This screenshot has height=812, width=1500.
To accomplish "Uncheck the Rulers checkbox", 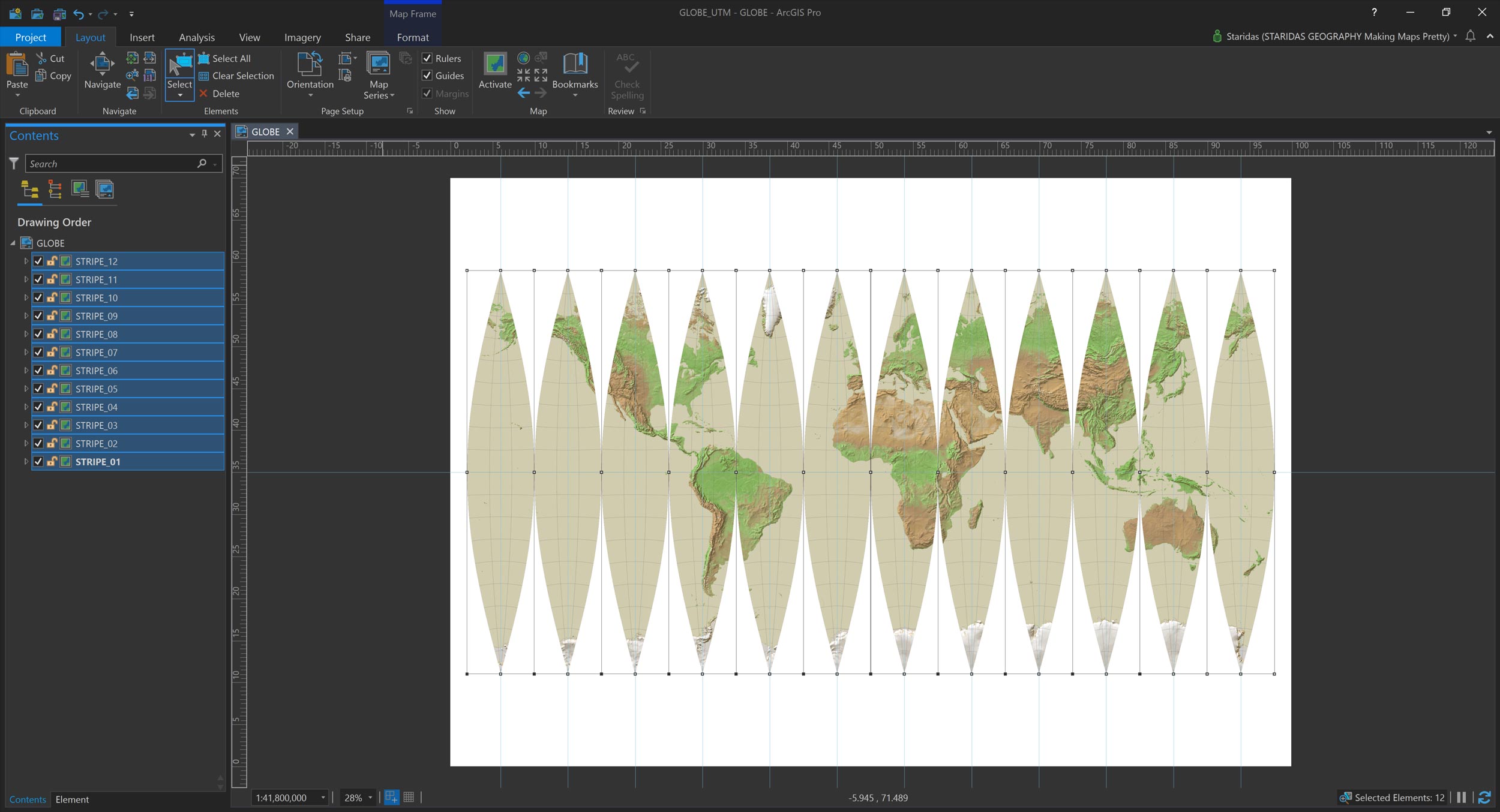I will coord(427,58).
